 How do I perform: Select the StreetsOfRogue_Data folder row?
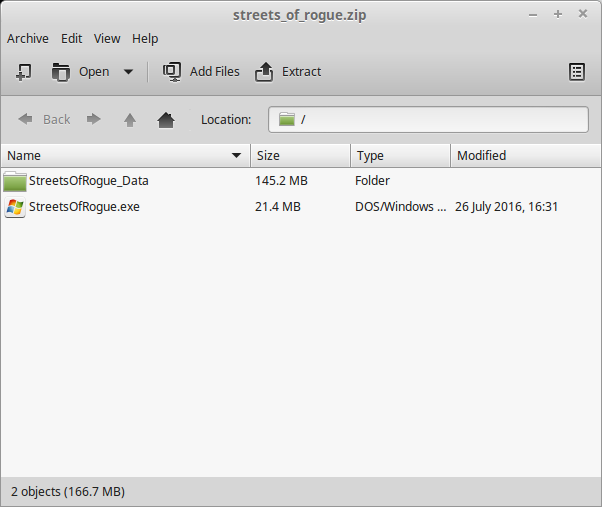[301, 181]
